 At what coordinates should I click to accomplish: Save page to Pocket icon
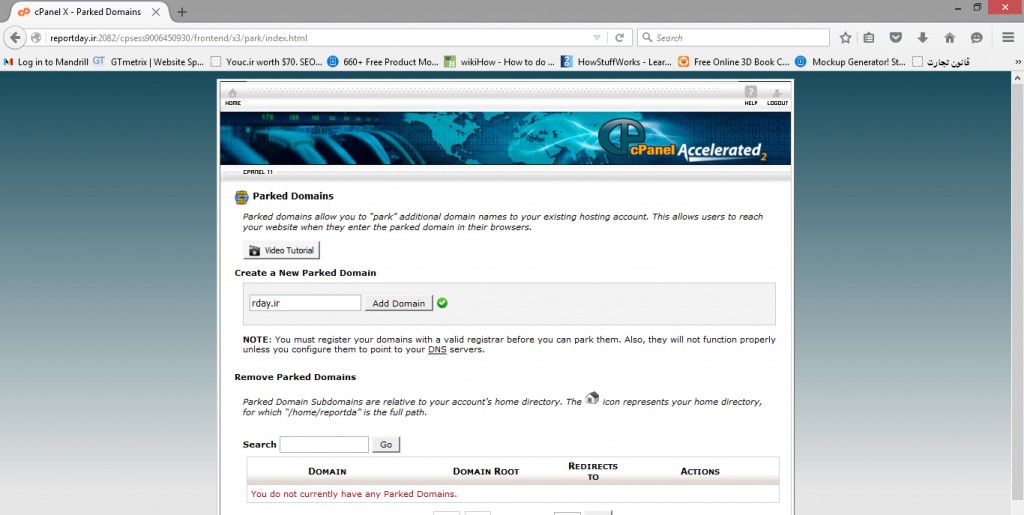(x=896, y=38)
